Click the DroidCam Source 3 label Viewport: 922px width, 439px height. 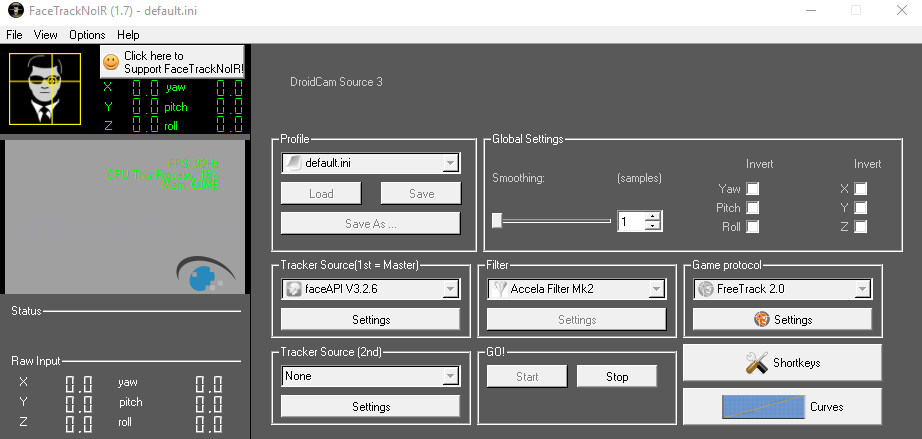click(336, 82)
